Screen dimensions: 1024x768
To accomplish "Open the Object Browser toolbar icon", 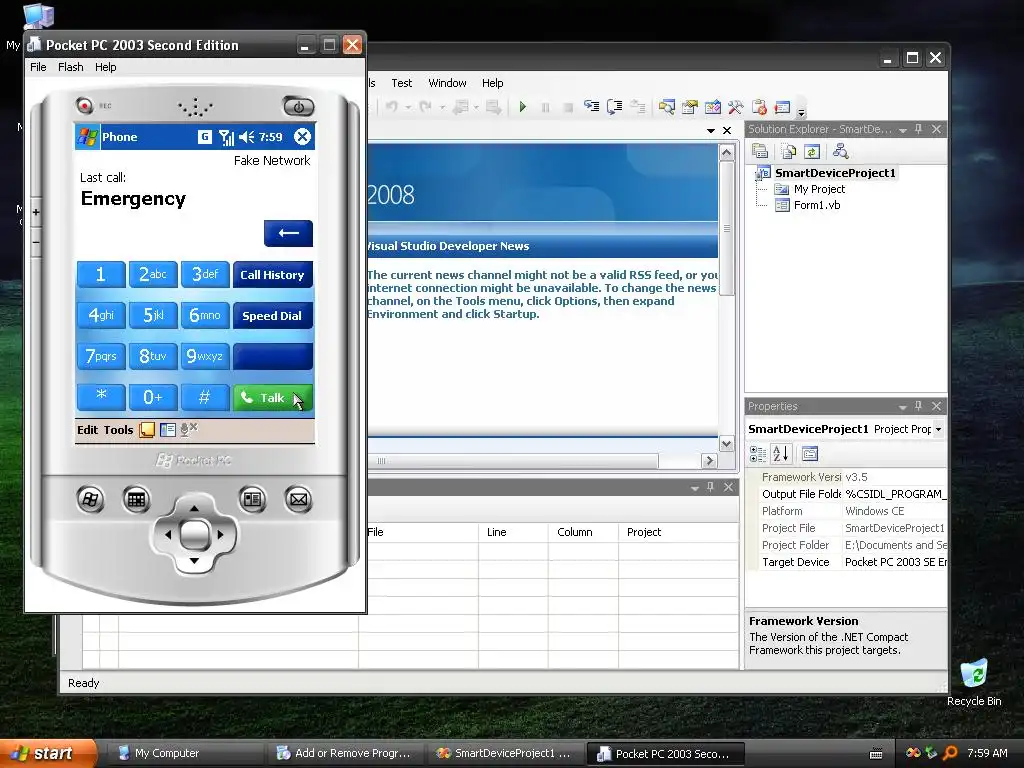I will click(x=712, y=106).
